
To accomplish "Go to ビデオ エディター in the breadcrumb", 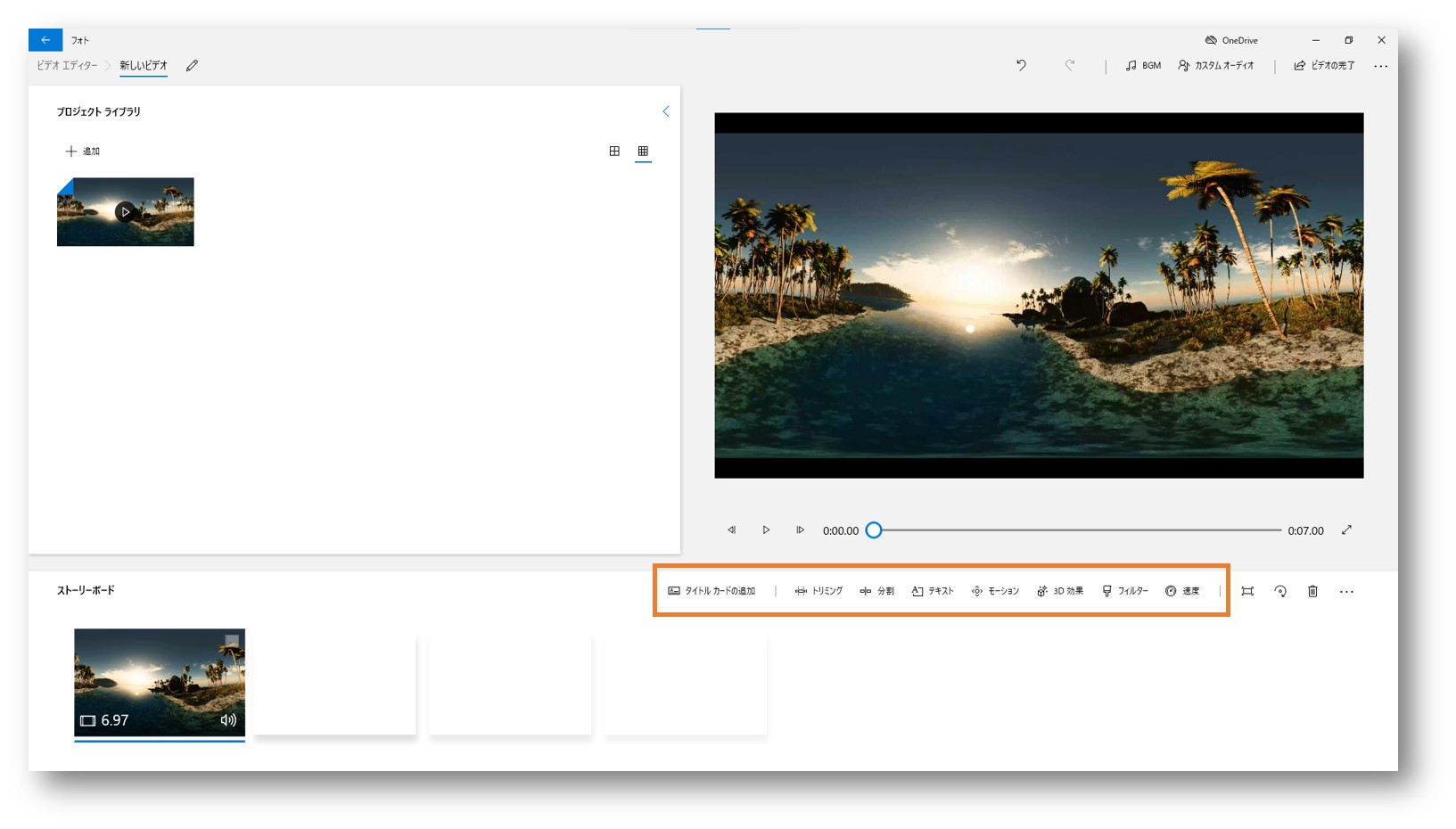I will pyautogui.click(x=67, y=66).
